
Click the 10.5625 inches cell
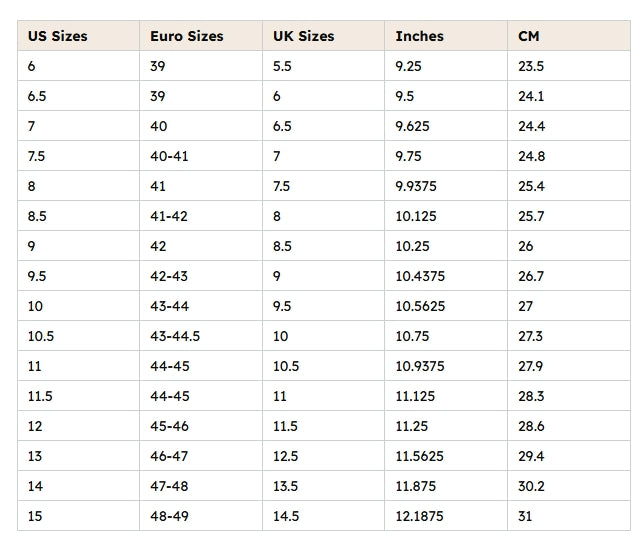[446, 306]
